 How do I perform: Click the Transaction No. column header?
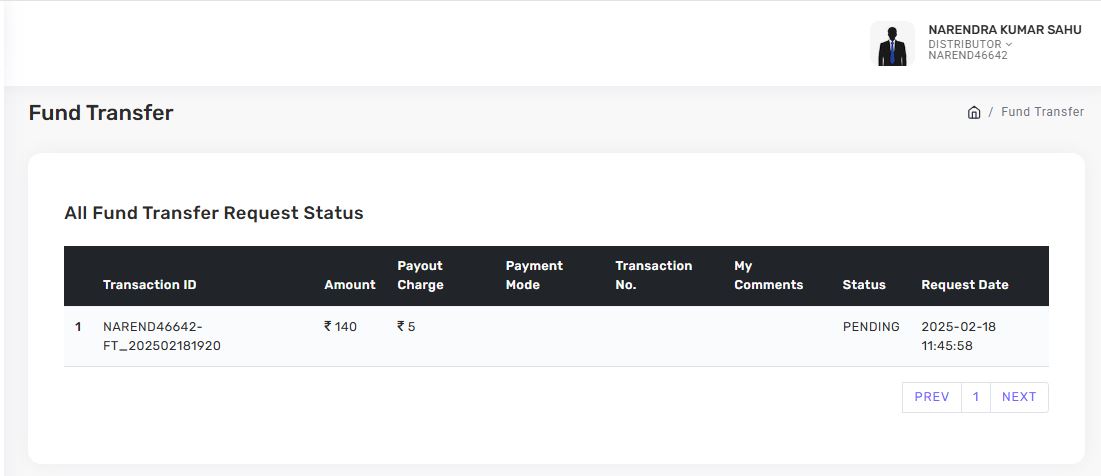653,275
